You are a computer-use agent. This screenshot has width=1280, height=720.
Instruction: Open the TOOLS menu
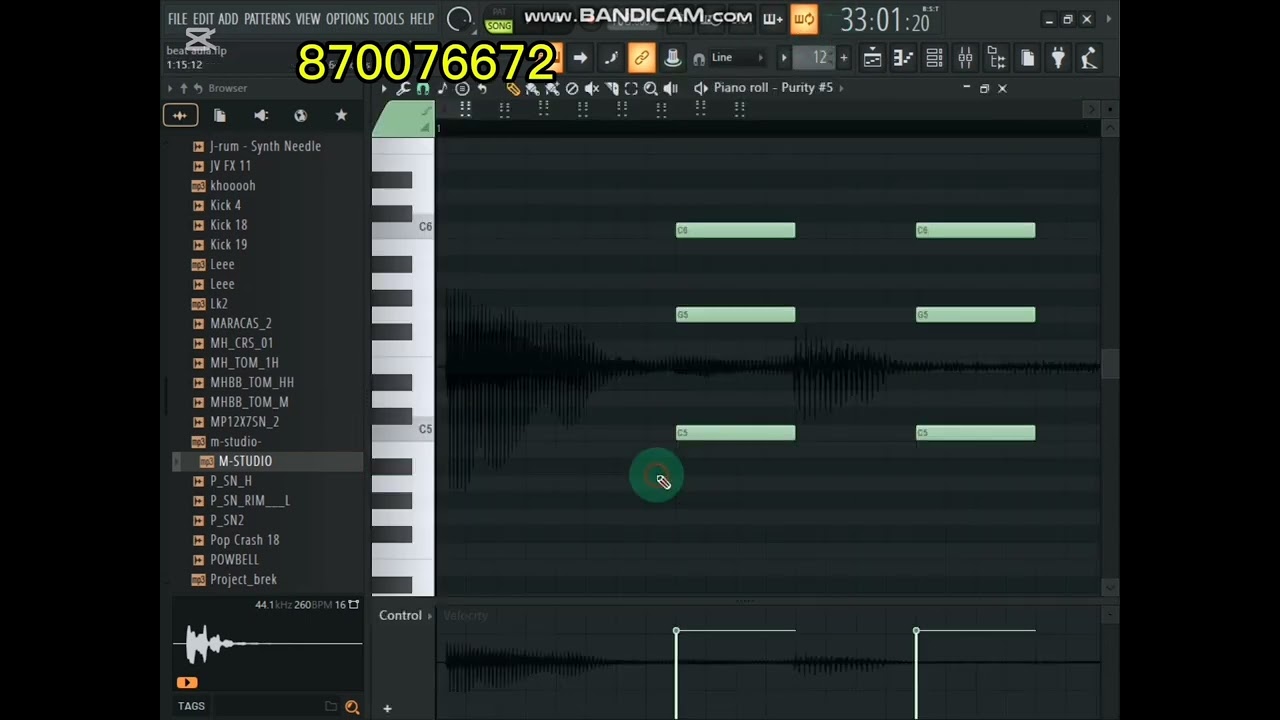click(389, 19)
